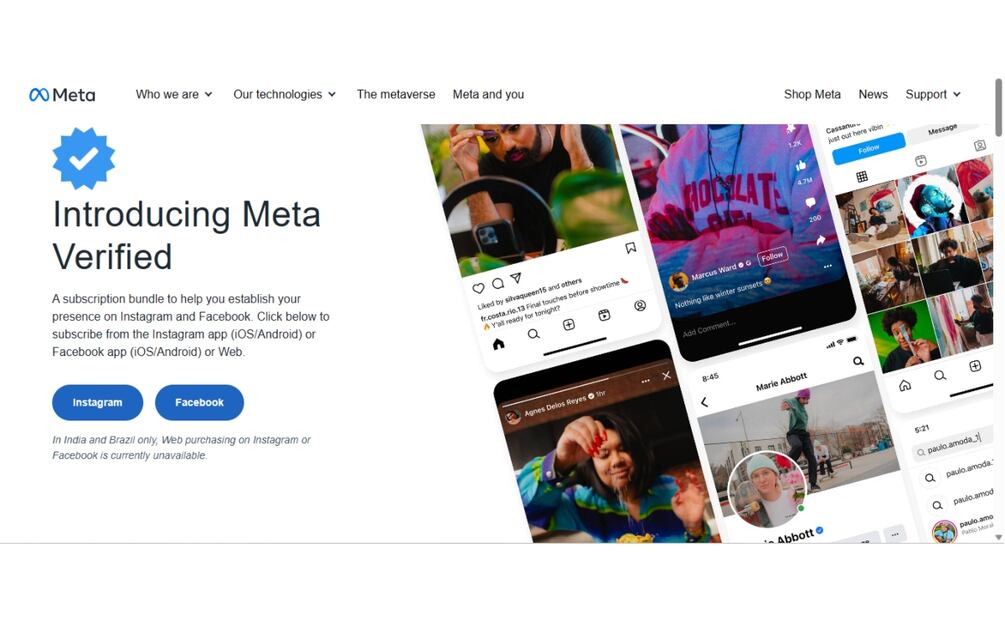1005x620 pixels.
Task: Tap the home icon under the photo grid
Action: 905,385
